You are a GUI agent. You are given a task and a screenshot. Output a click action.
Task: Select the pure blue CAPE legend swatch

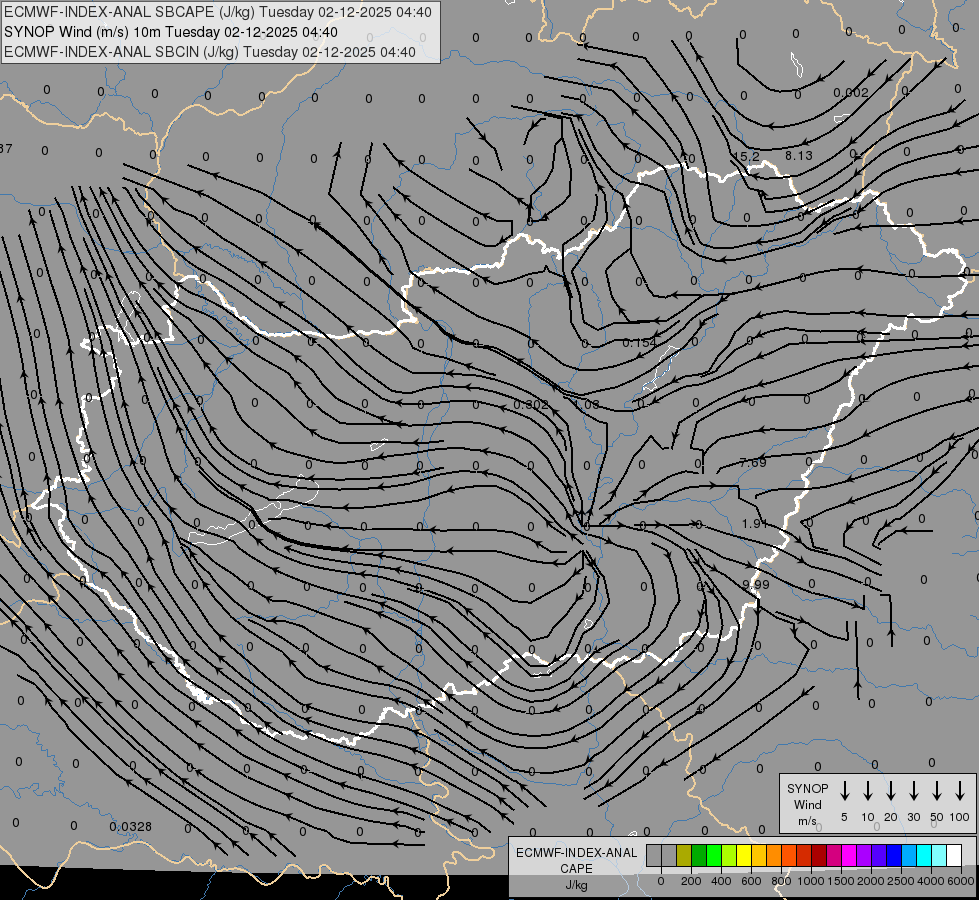click(x=893, y=855)
